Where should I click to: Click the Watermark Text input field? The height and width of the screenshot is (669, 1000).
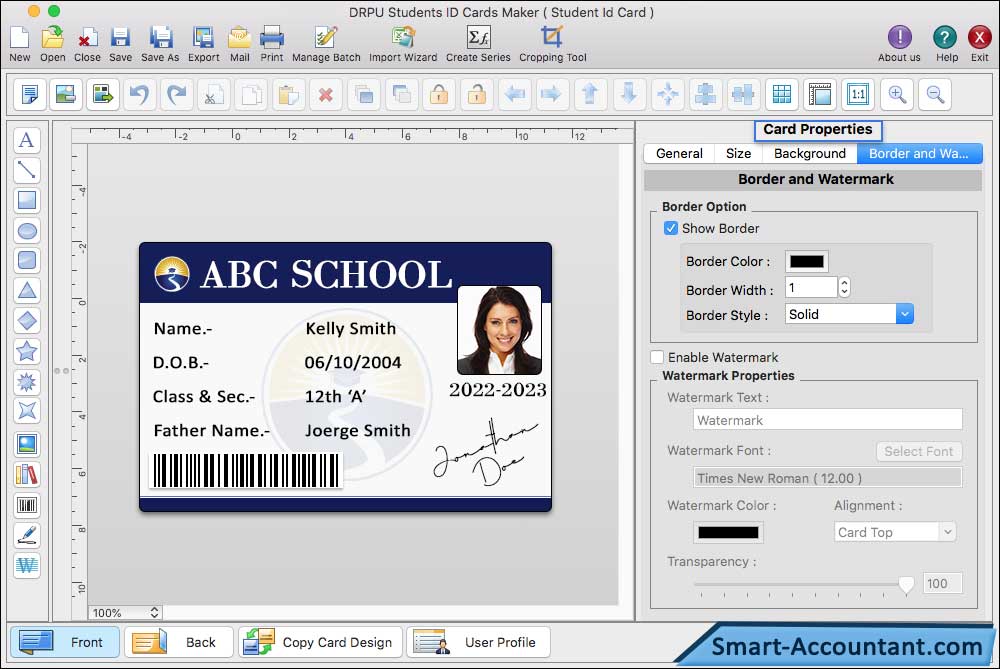(x=827, y=420)
